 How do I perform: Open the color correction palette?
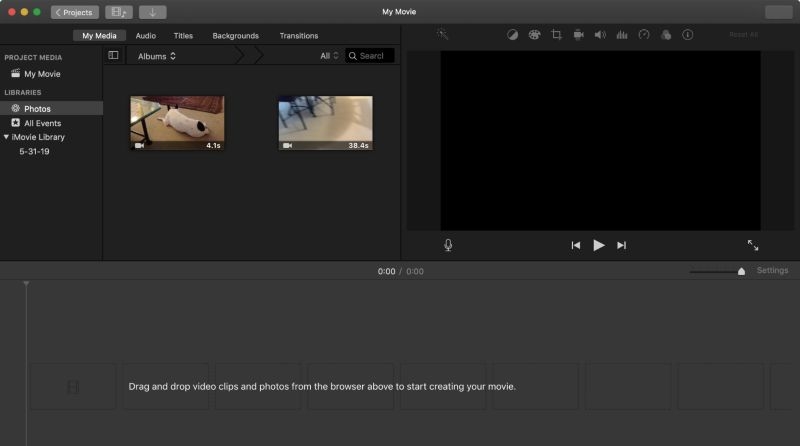click(534, 35)
